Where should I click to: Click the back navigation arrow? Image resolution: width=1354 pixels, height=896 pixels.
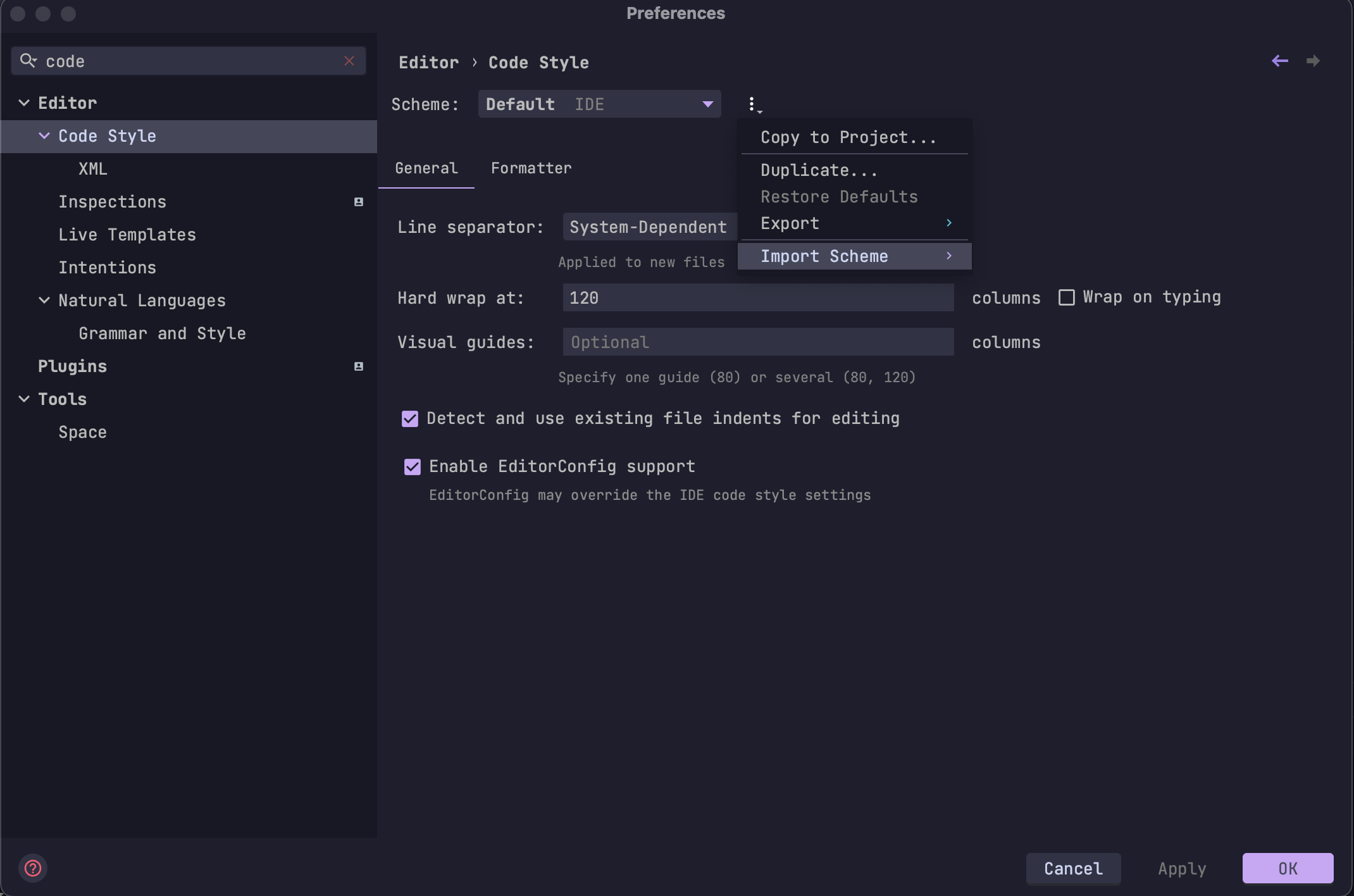(1279, 61)
